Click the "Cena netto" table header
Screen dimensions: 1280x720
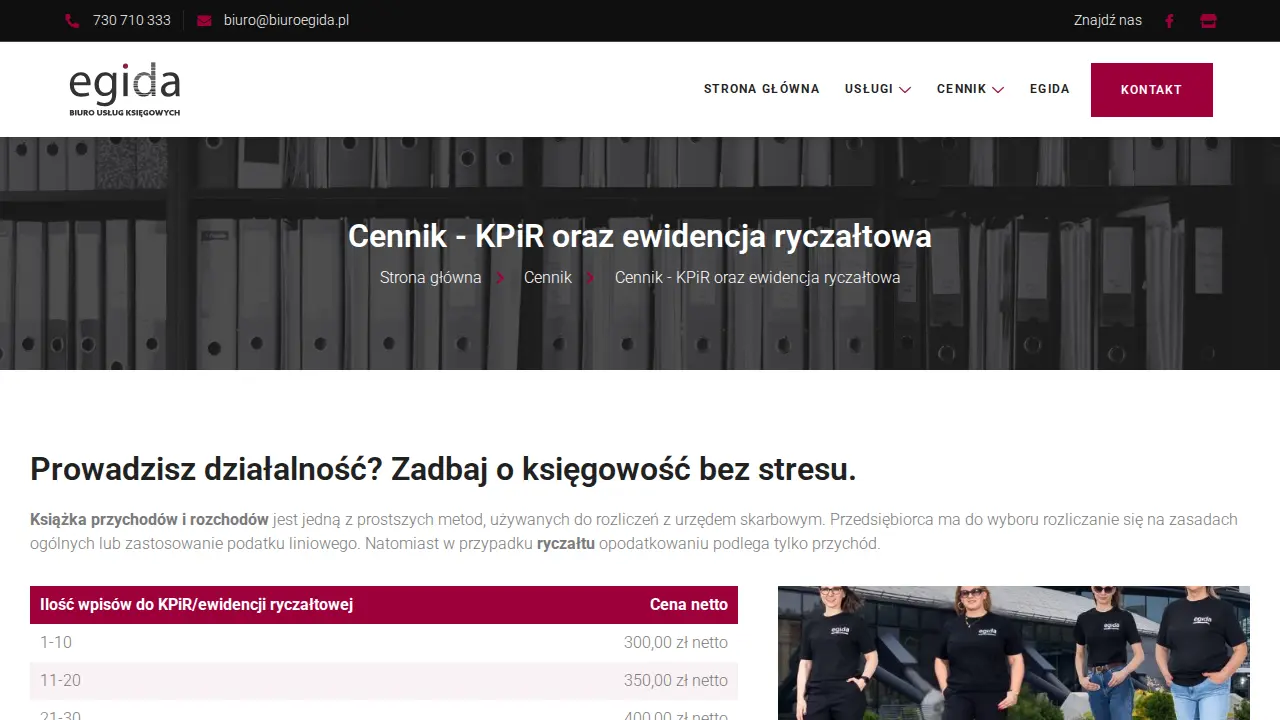689,604
